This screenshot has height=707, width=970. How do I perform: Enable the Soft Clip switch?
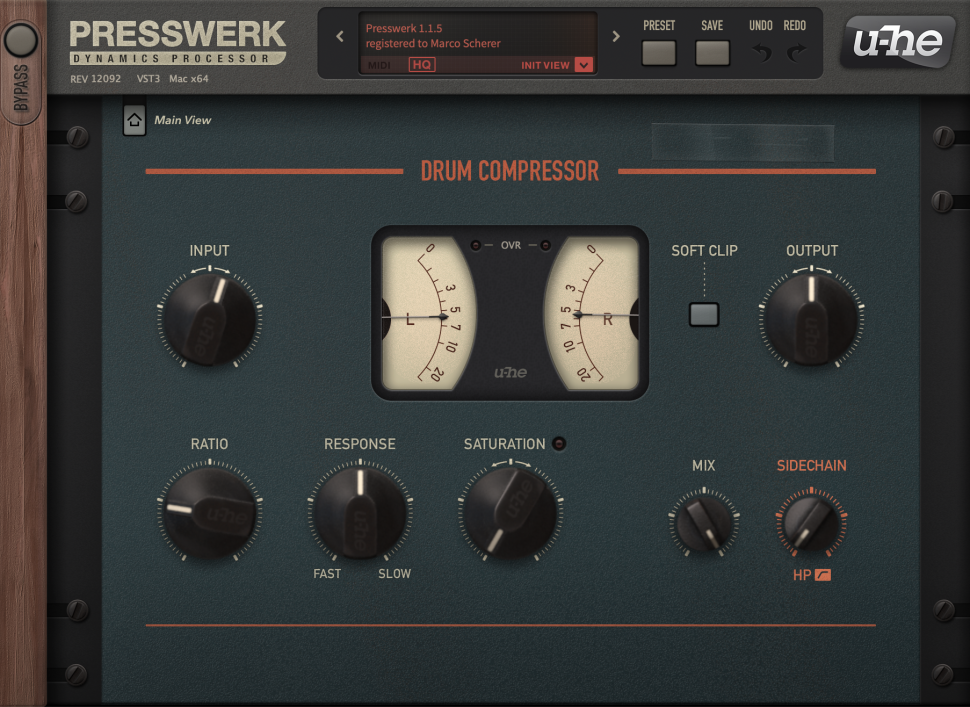tap(704, 314)
